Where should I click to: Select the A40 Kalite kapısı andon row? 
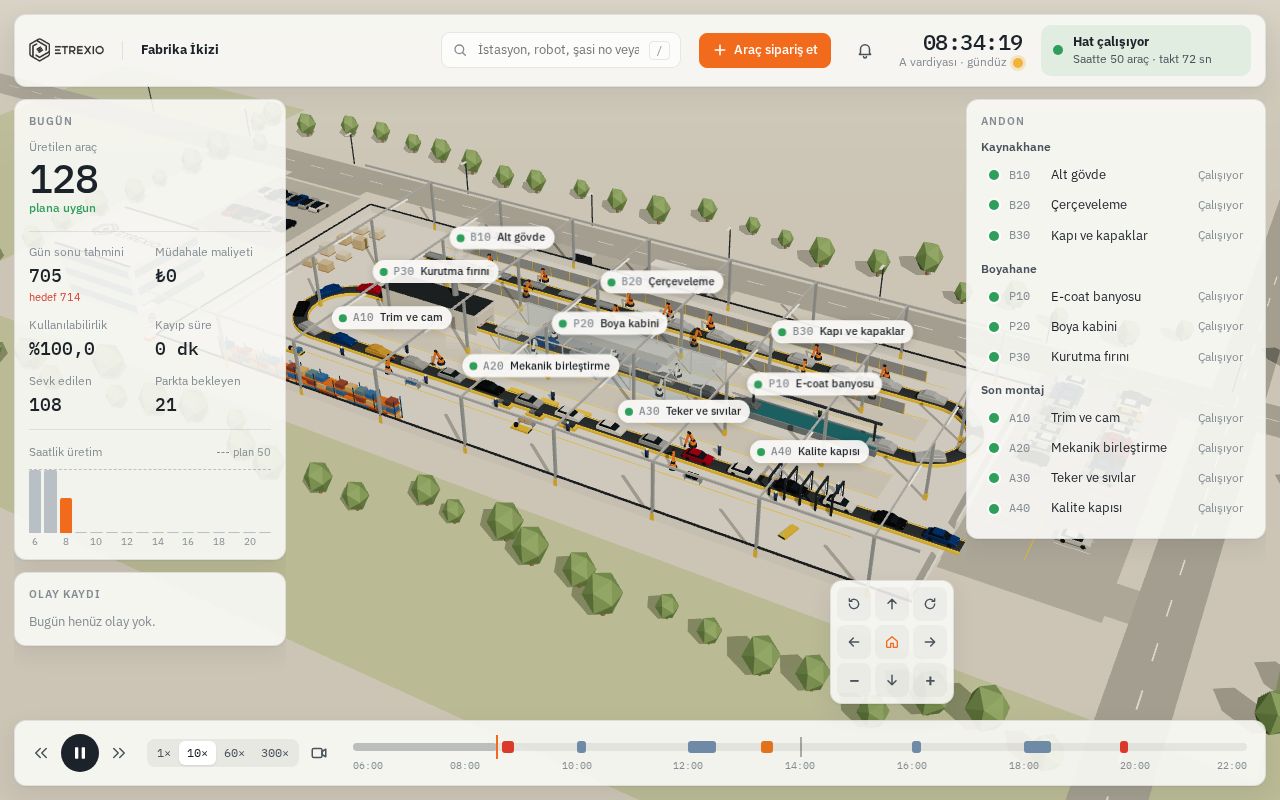point(1115,508)
